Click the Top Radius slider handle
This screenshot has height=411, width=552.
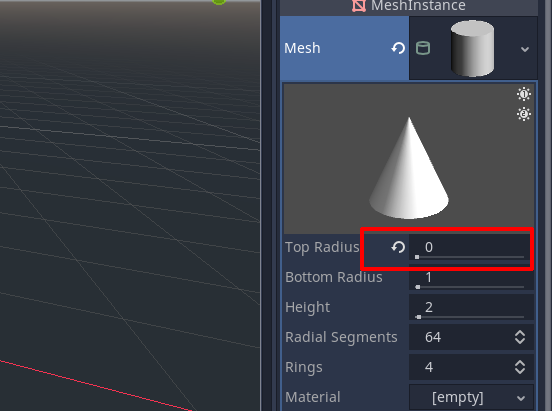[417, 257]
